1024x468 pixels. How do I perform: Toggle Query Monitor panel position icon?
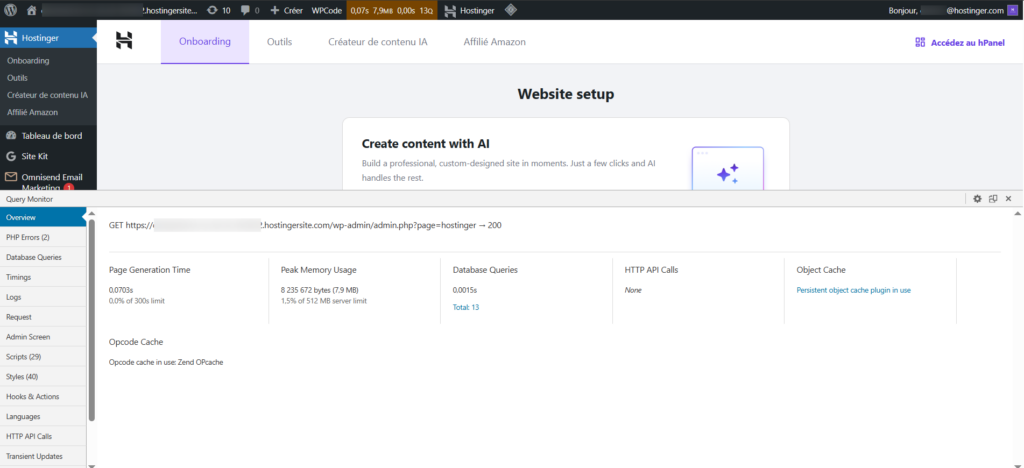tap(993, 199)
